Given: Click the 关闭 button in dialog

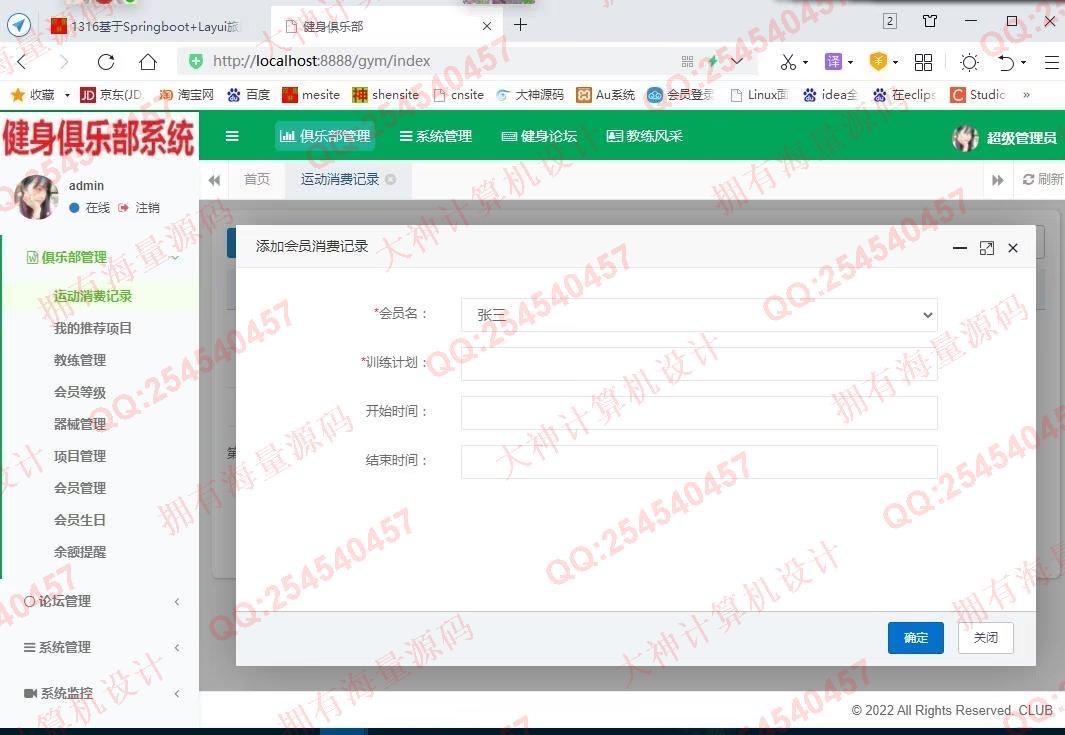Looking at the screenshot, I should pos(986,638).
